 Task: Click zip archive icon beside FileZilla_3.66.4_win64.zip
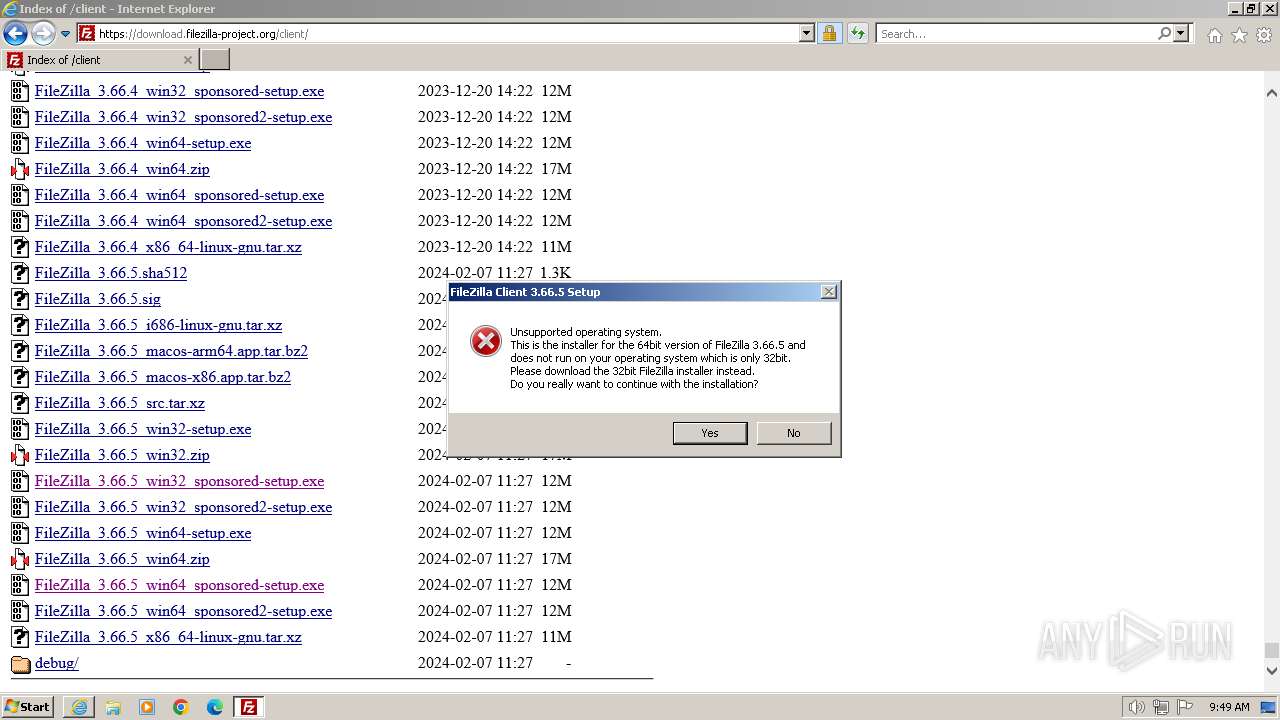click(20, 169)
